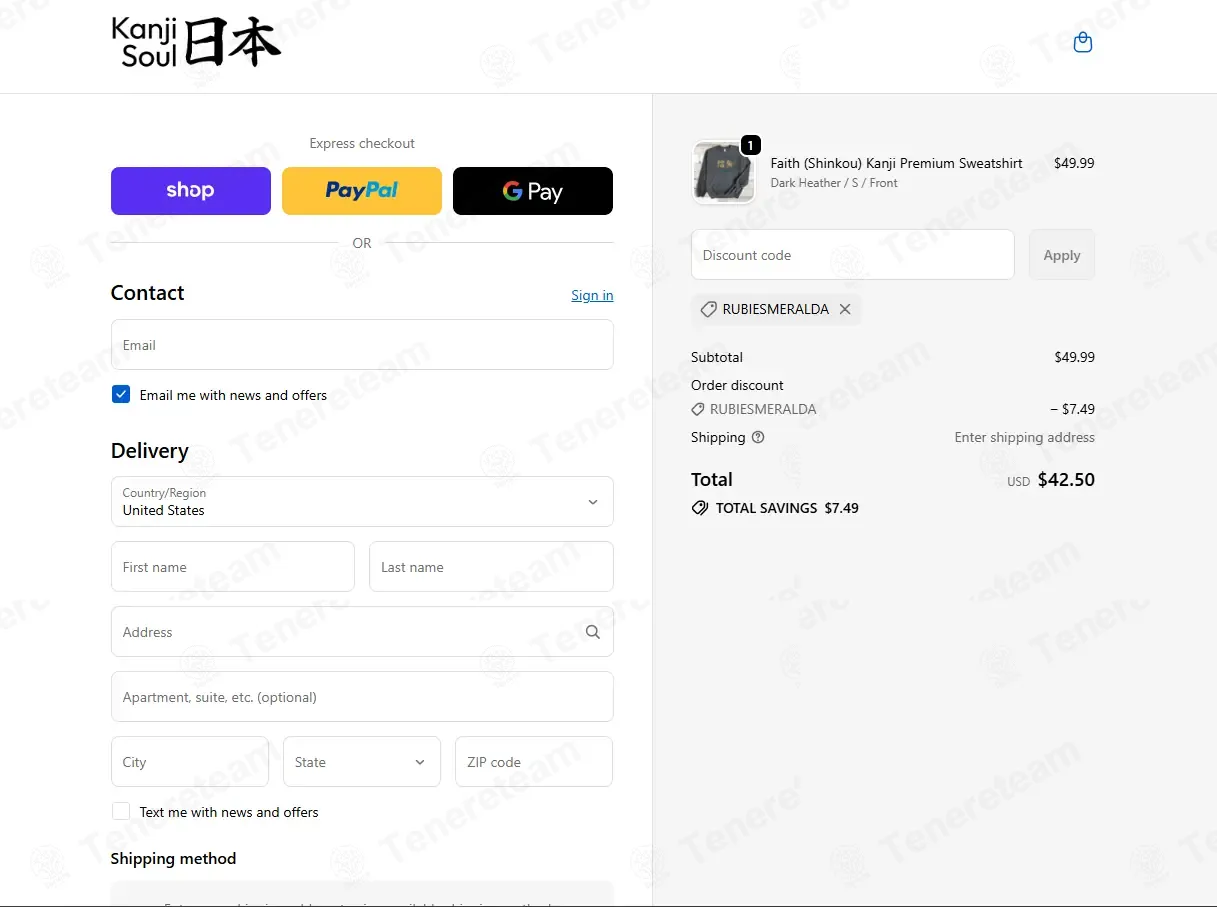The width and height of the screenshot is (1217, 907).
Task: Follow the Sign in link
Action: (592, 295)
